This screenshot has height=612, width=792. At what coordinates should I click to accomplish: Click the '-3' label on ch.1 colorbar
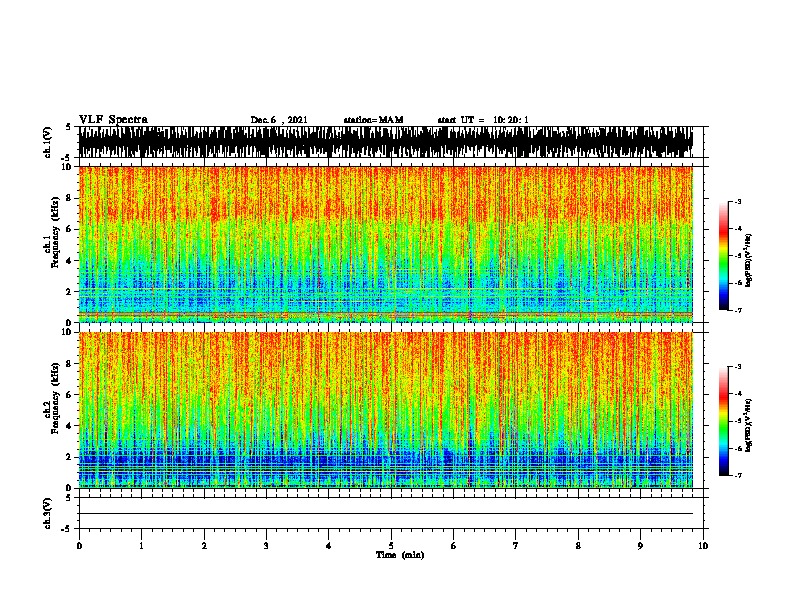pyautogui.click(x=737, y=201)
